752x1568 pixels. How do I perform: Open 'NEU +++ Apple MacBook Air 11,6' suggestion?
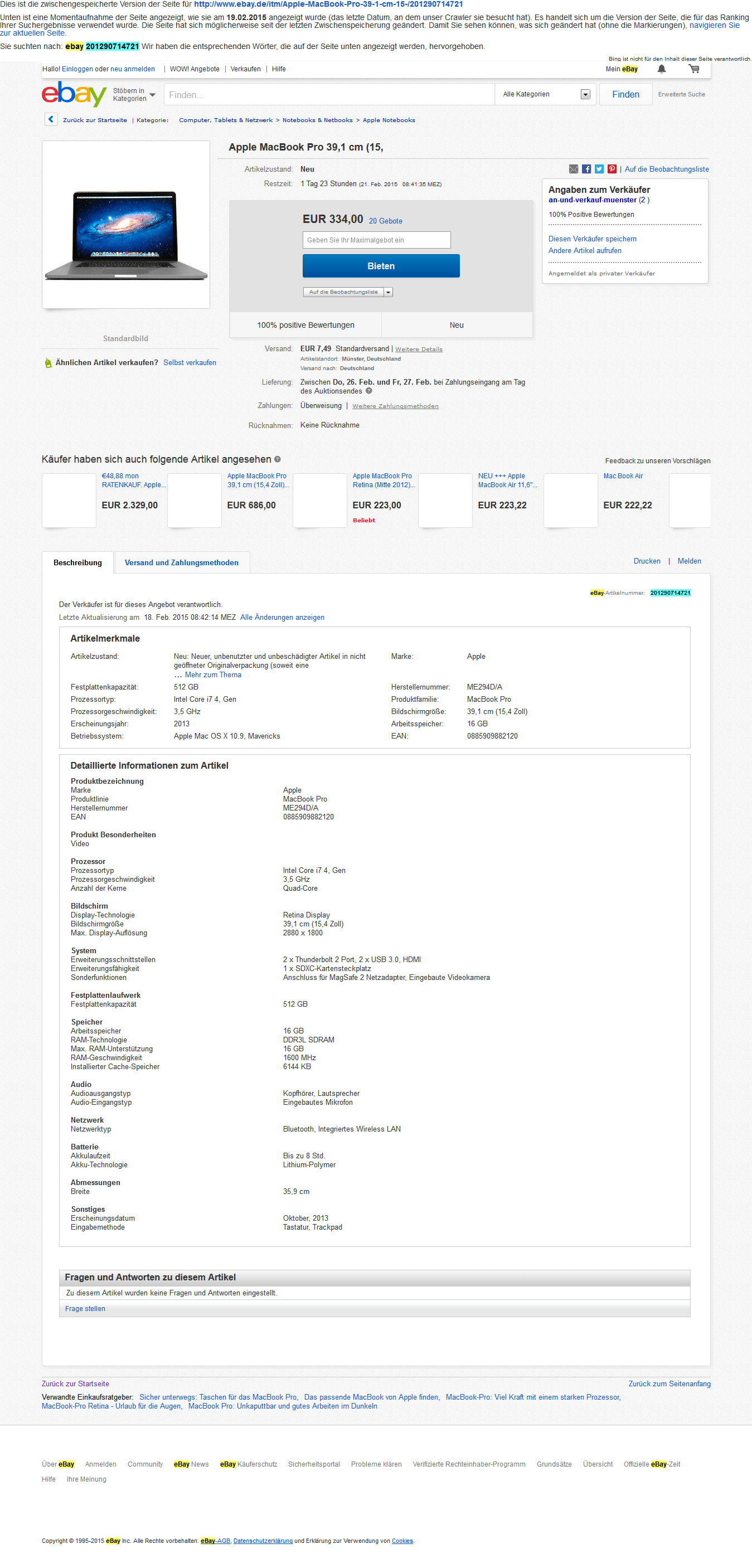tap(507, 480)
